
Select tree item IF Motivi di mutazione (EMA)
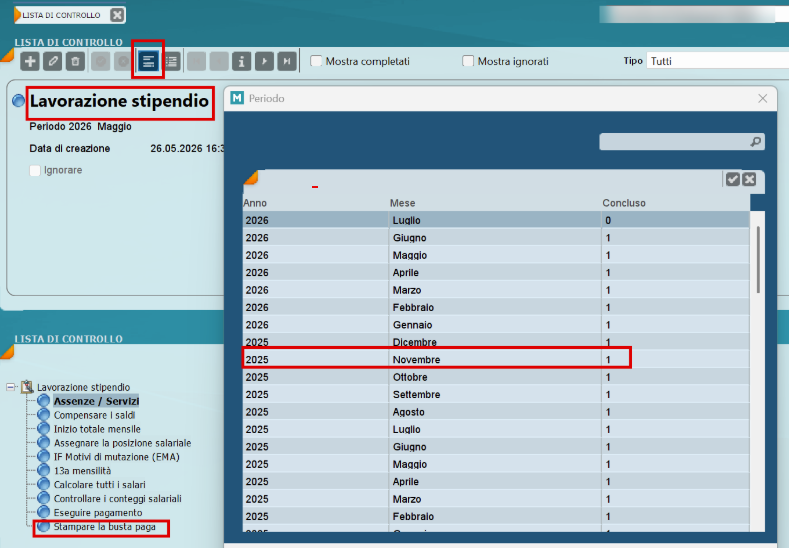(x=117, y=457)
